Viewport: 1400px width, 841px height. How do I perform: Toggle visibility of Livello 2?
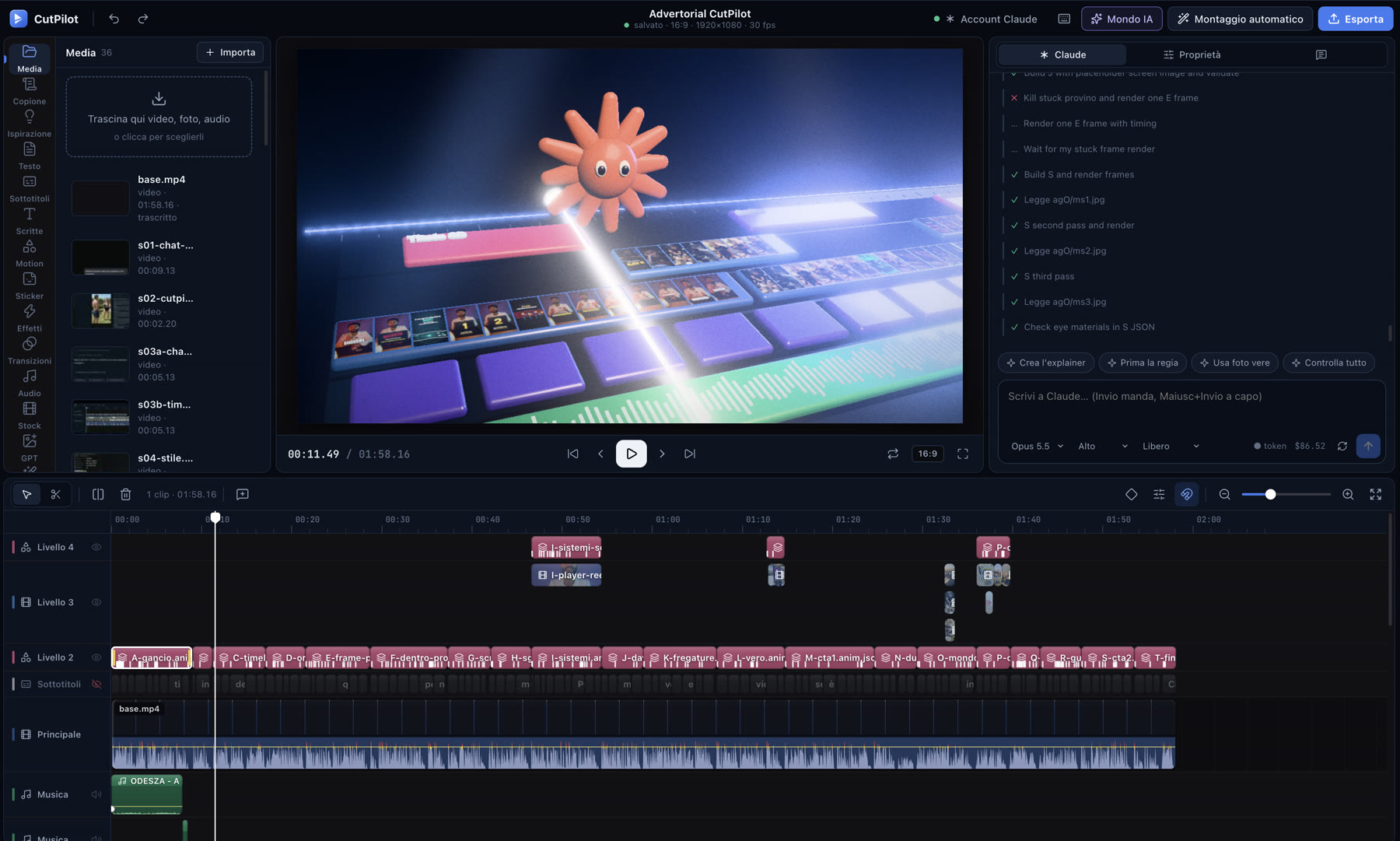click(x=96, y=657)
